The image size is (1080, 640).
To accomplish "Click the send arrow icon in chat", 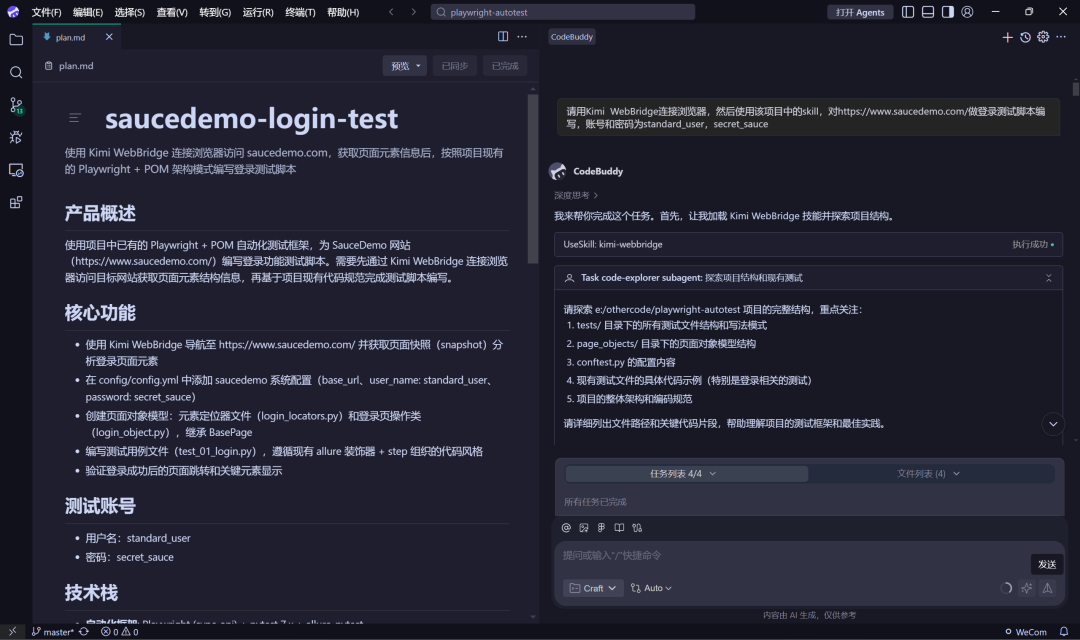I will coord(1047,588).
